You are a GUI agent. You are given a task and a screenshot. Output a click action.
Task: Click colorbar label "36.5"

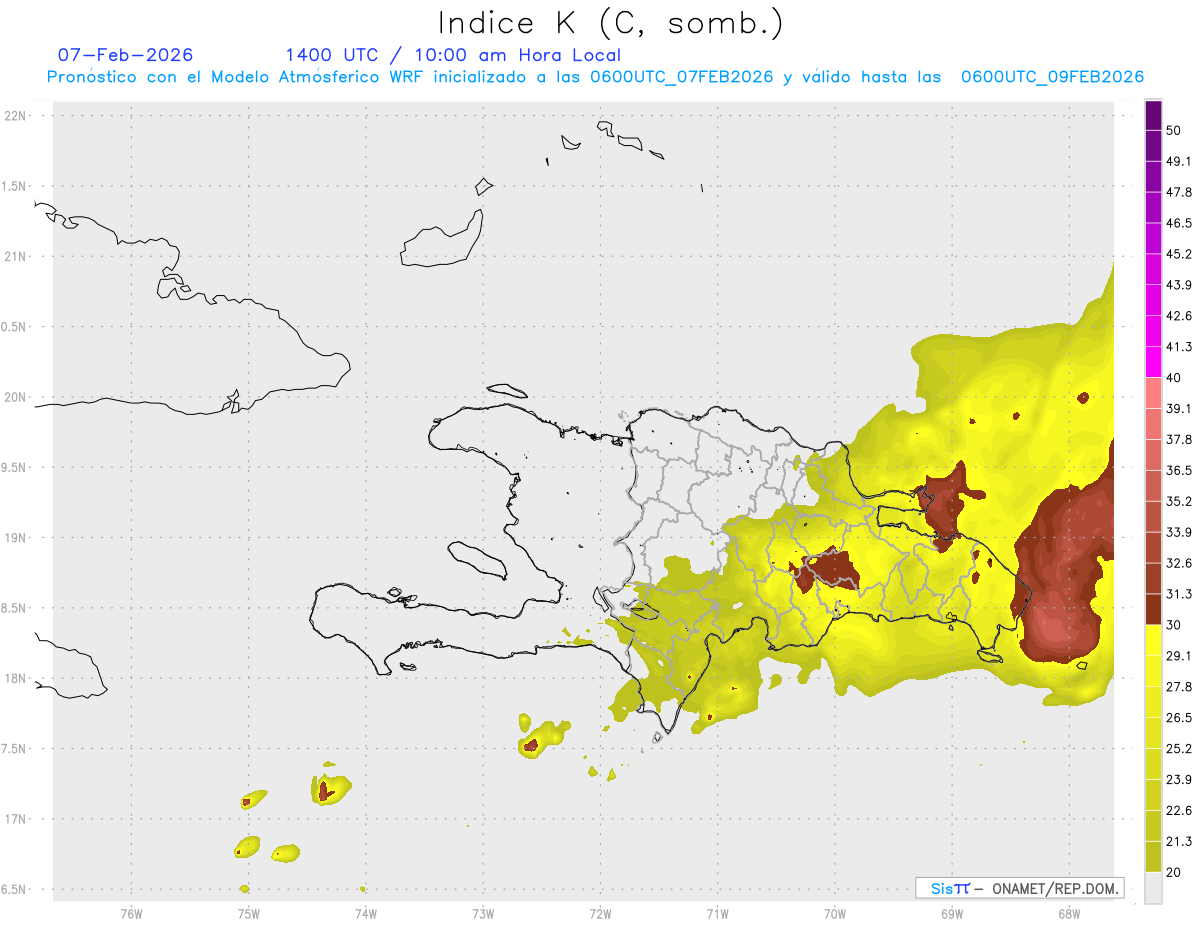(1179, 470)
